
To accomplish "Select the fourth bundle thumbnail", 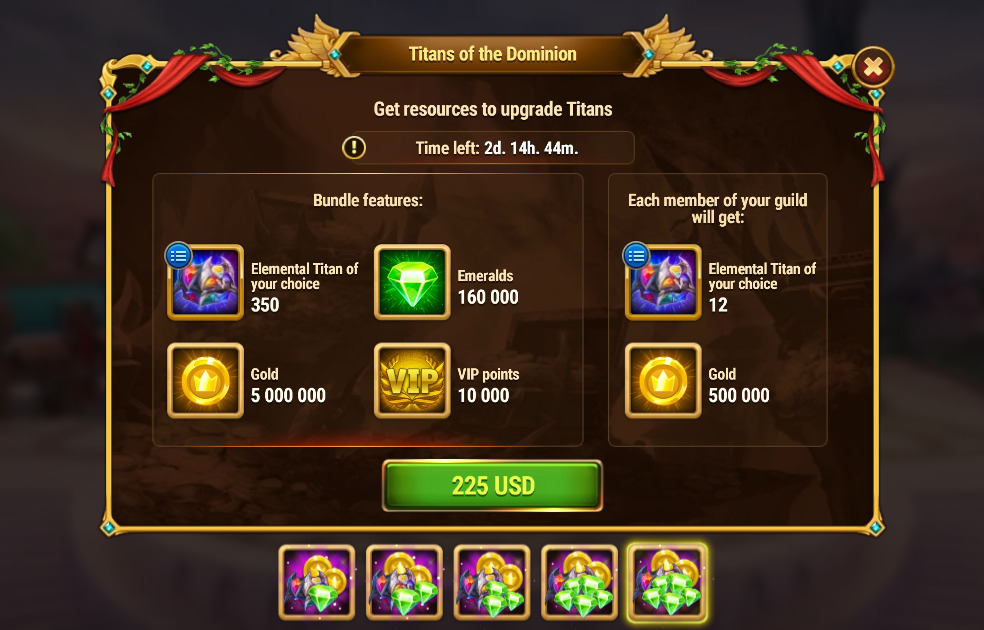I will [579, 582].
